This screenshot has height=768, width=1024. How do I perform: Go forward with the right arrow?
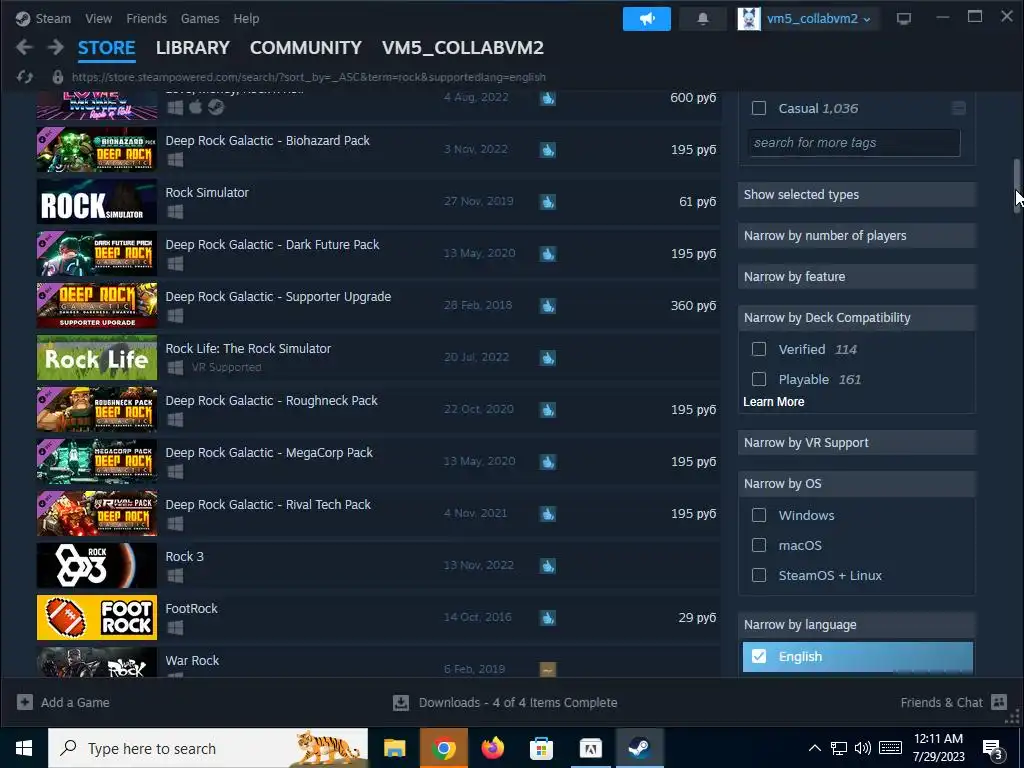pos(56,47)
